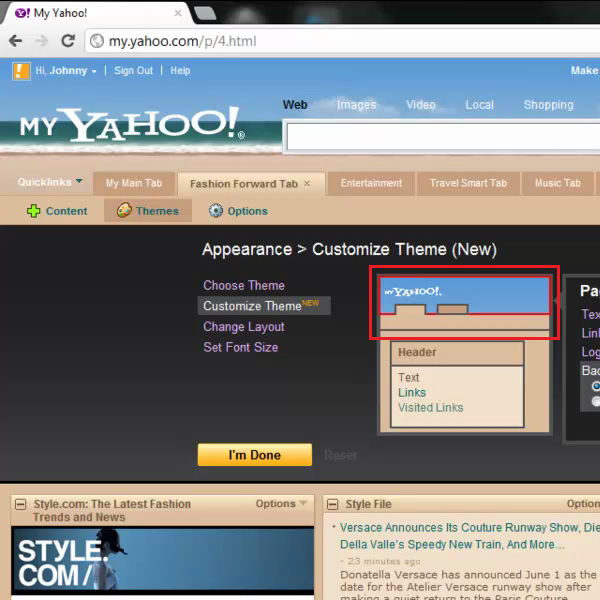Click the first tab in theme preview

(410, 309)
